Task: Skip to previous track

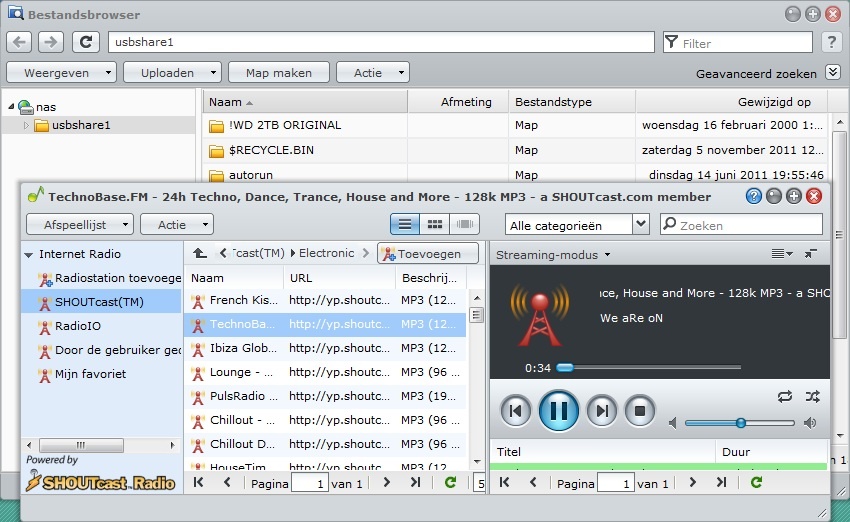Action: point(515,411)
